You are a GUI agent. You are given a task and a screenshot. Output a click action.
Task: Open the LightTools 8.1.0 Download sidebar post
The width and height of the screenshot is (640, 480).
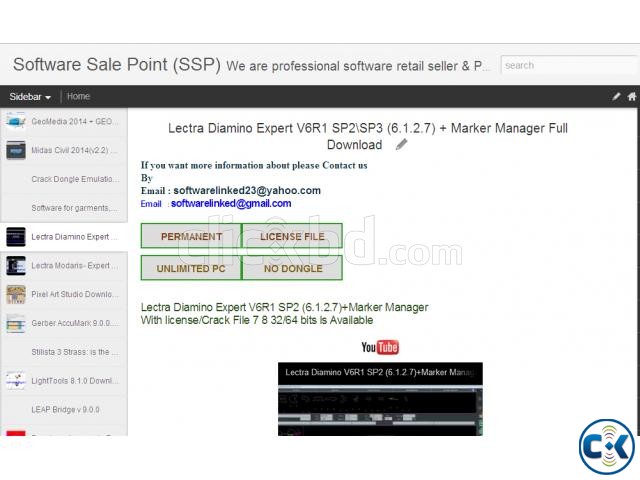64,381
